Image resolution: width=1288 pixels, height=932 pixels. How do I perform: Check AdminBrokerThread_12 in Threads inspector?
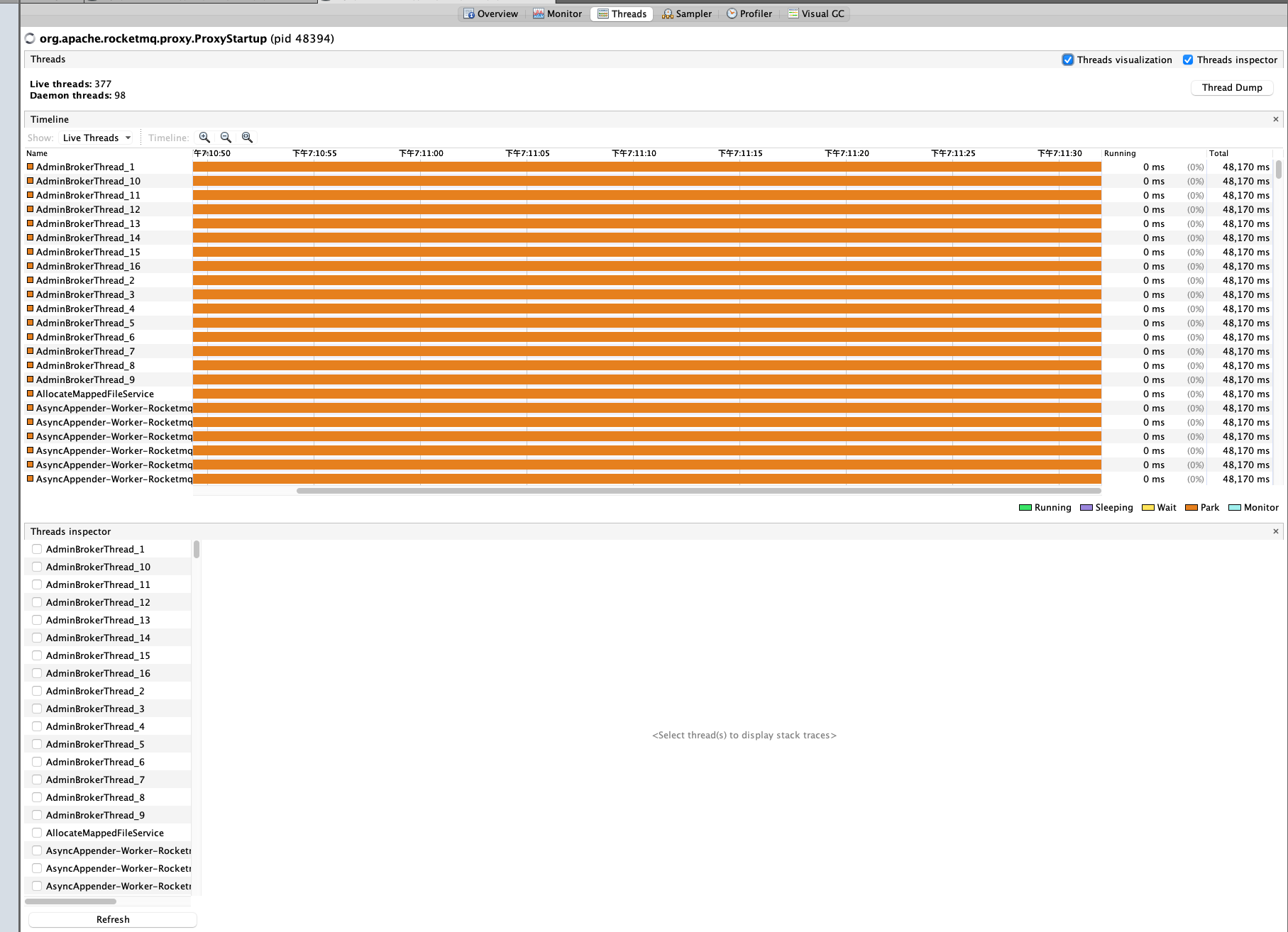tap(37, 602)
